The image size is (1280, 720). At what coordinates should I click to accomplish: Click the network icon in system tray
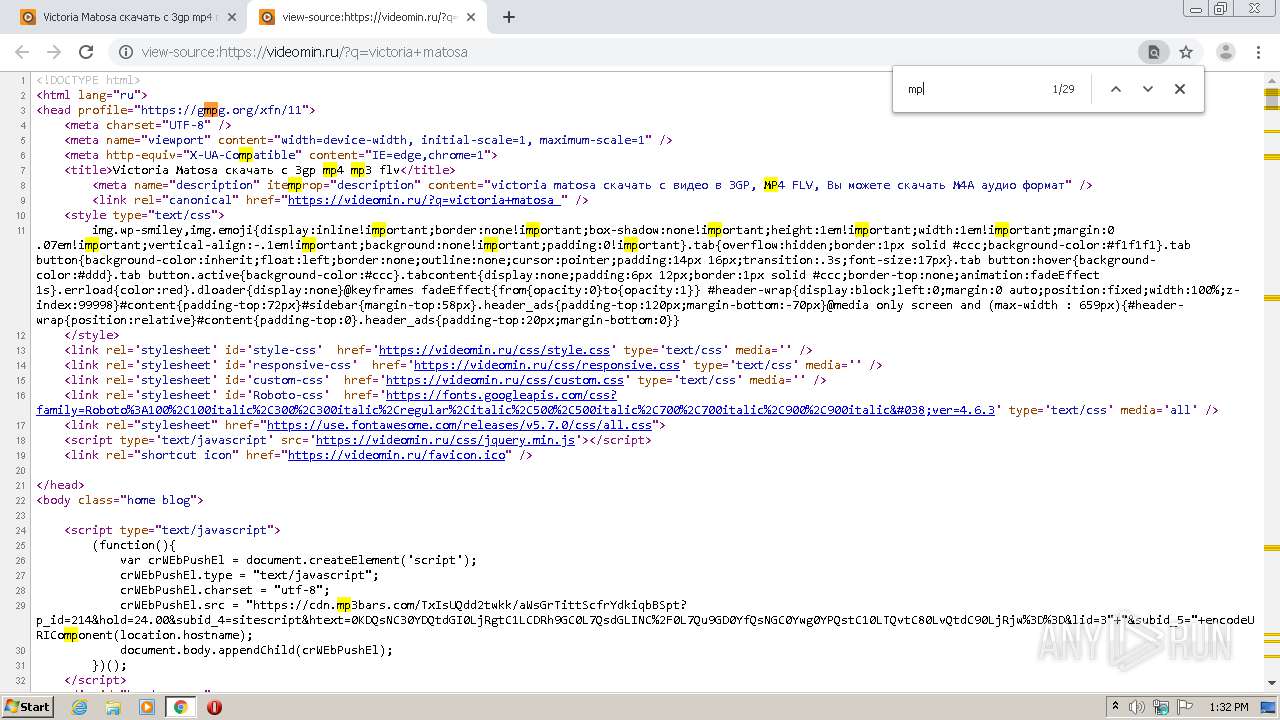[1161, 707]
